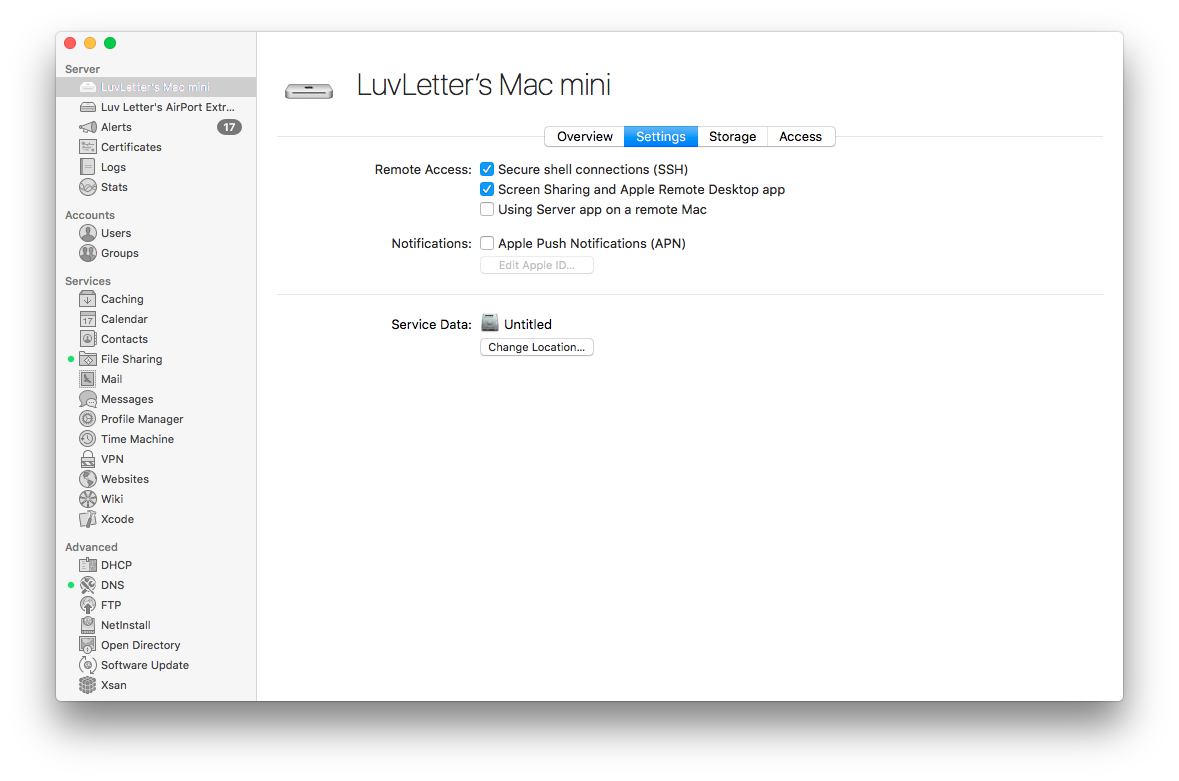Open the Users icon
1179x781 pixels.
pyautogui.click(x=88, y=233)
